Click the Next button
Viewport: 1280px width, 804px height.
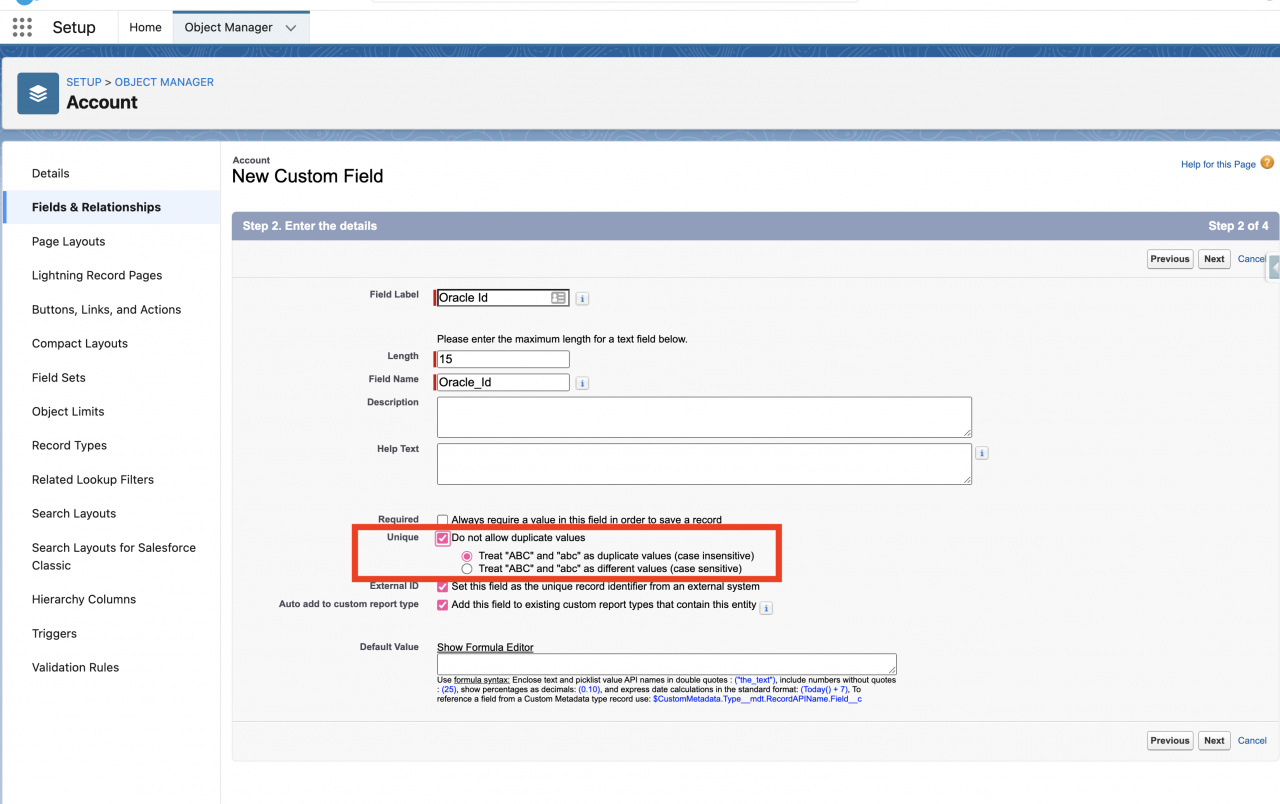click(x=1213, y=259)
